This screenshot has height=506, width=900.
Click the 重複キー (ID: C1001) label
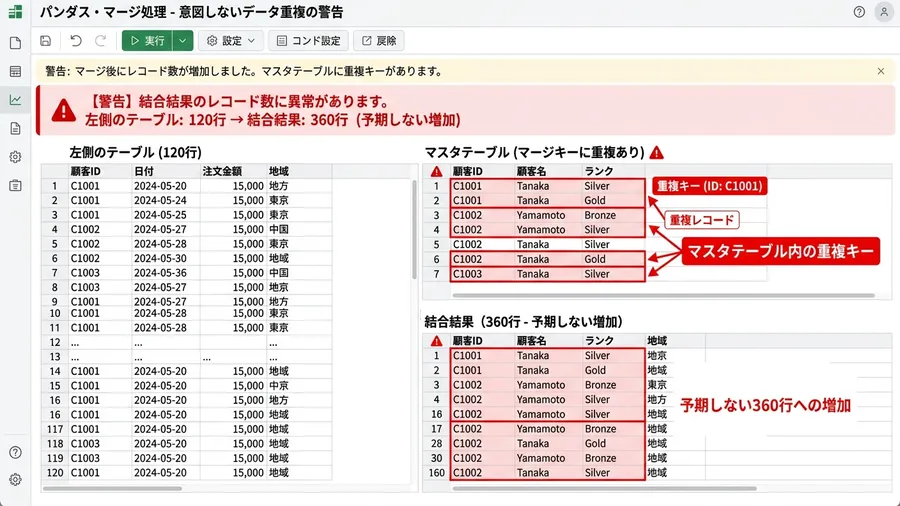coord(710,186)
